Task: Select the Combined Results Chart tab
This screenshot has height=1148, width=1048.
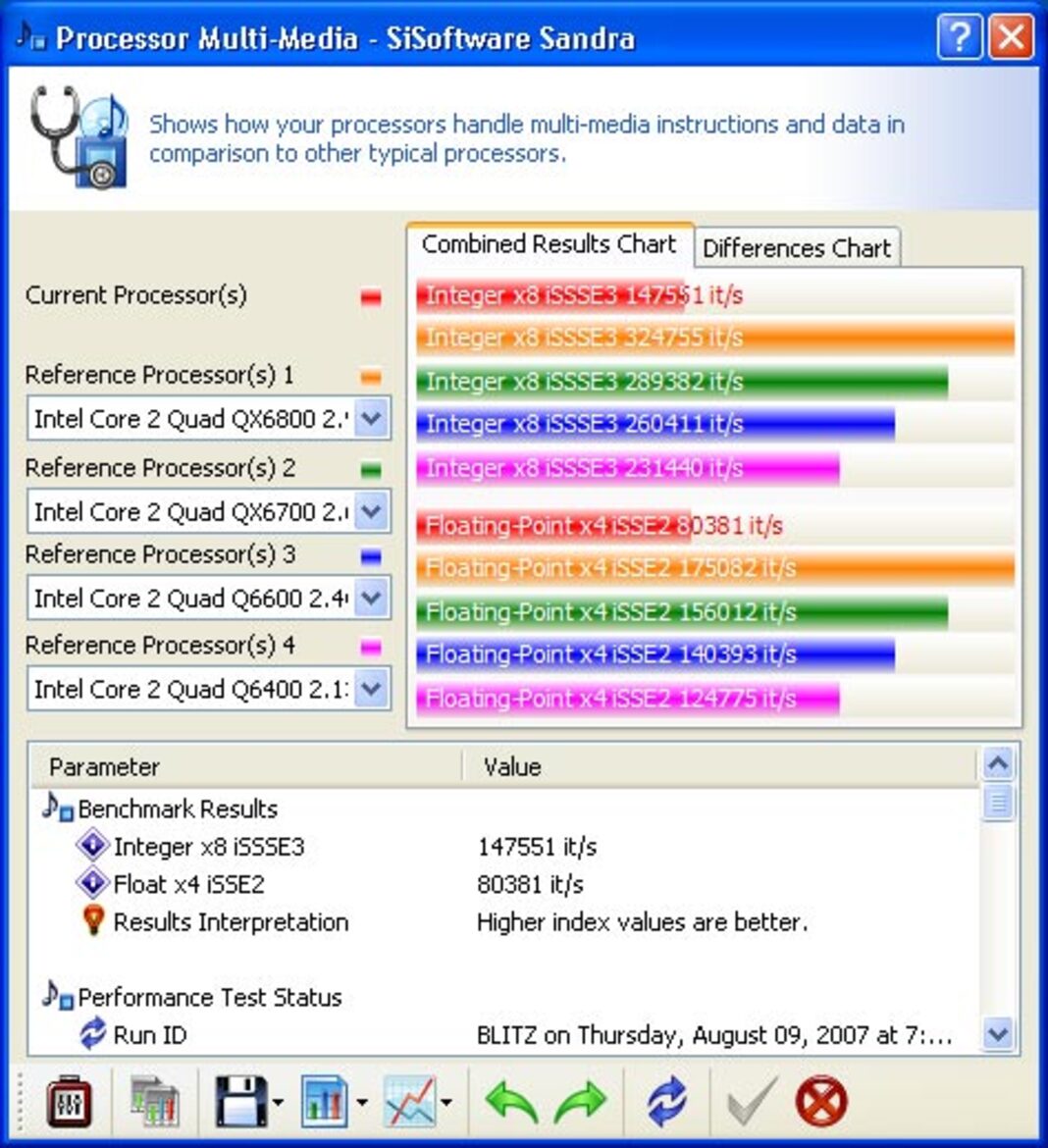Action: pos(550,243)
